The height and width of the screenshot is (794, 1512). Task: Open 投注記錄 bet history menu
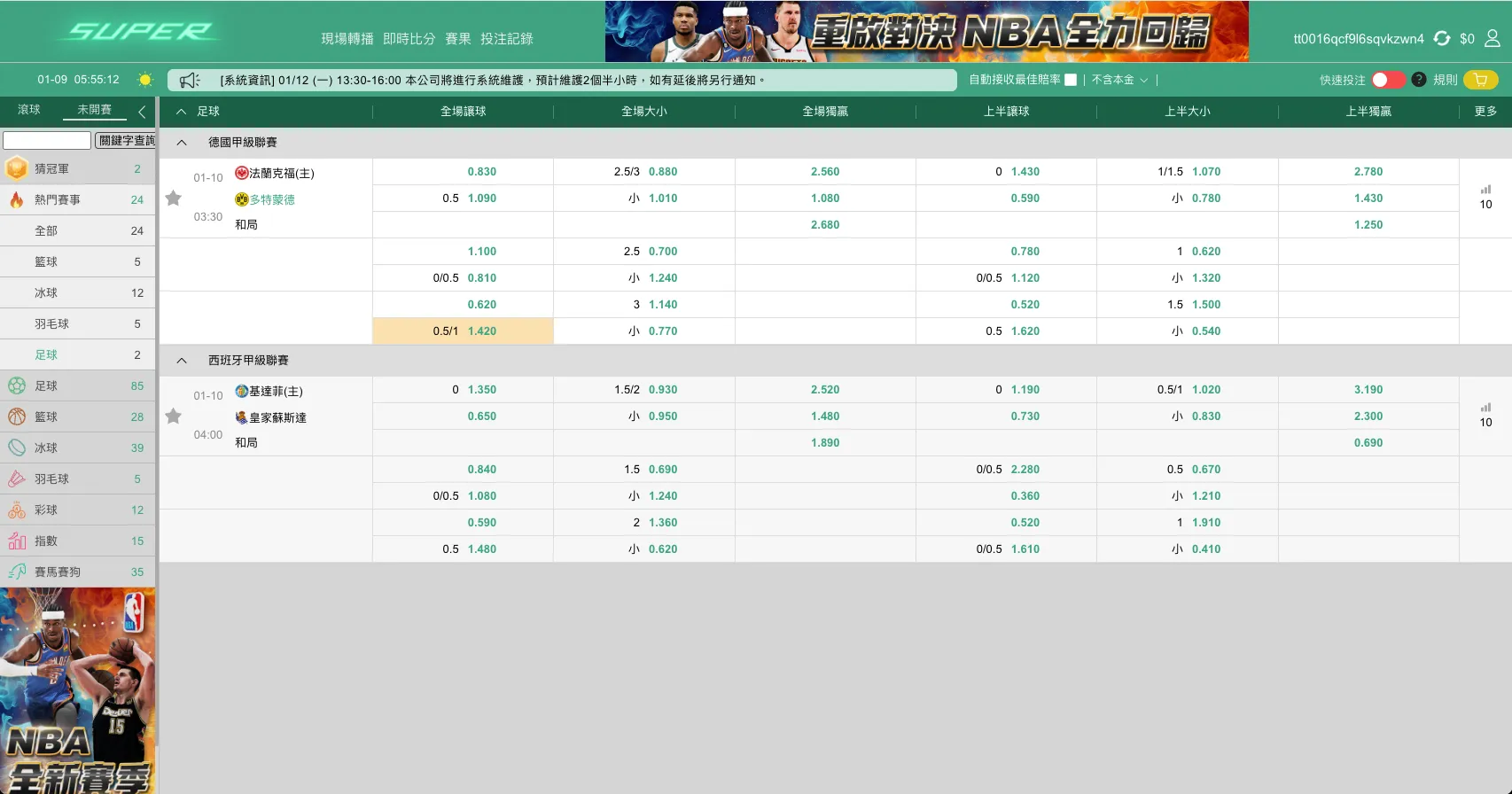[x=507, y=39]
